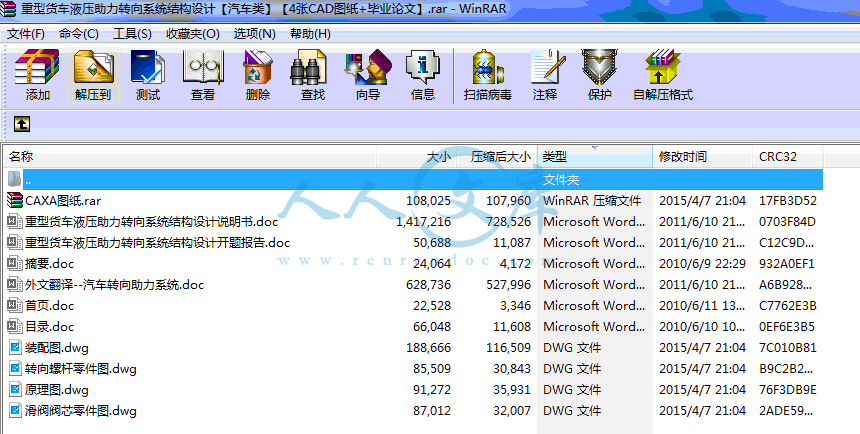This screenshot has height=434, width=860.
Task: Click packed size value 116,509
Action: [508, 348]
